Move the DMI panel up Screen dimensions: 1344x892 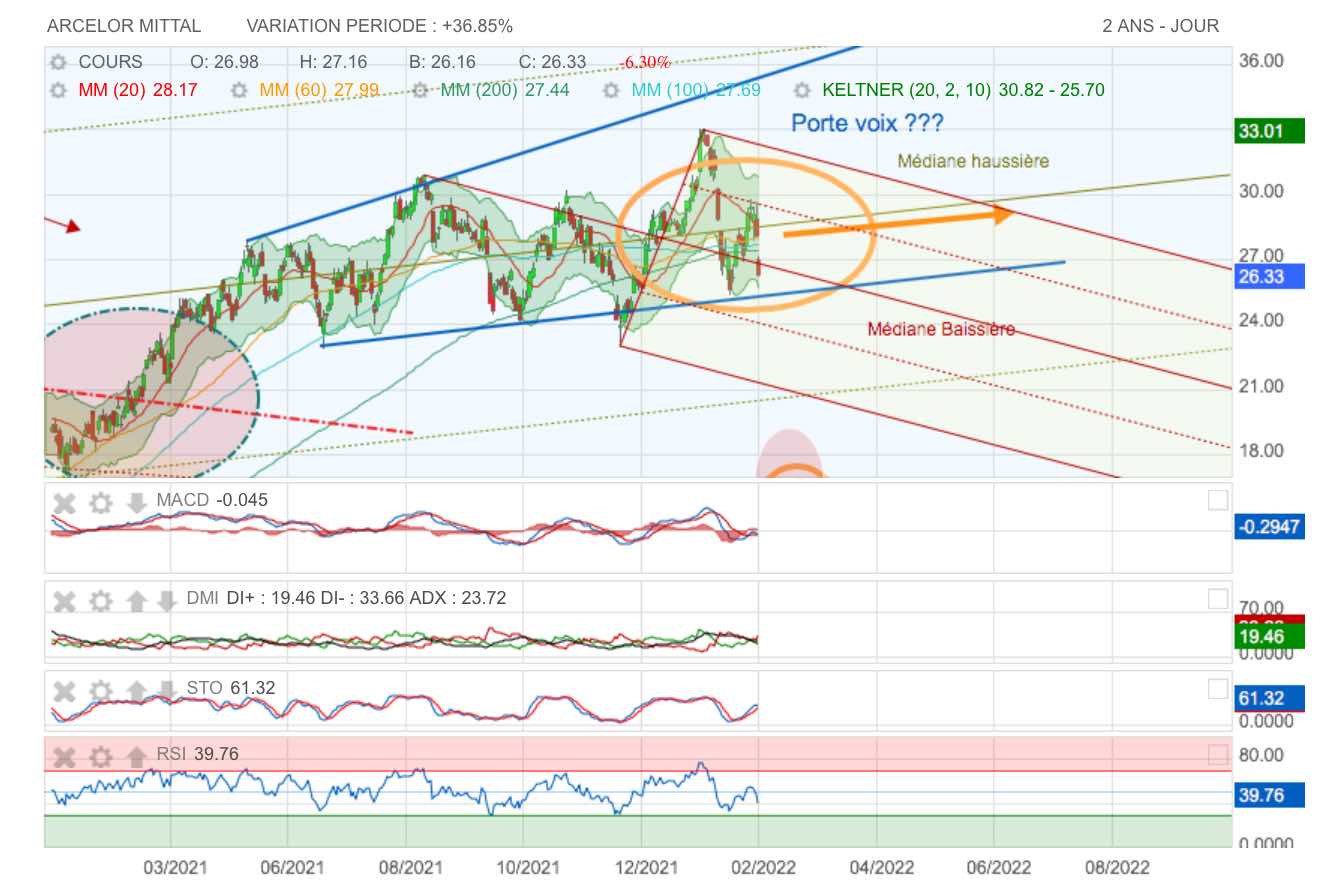136,600
